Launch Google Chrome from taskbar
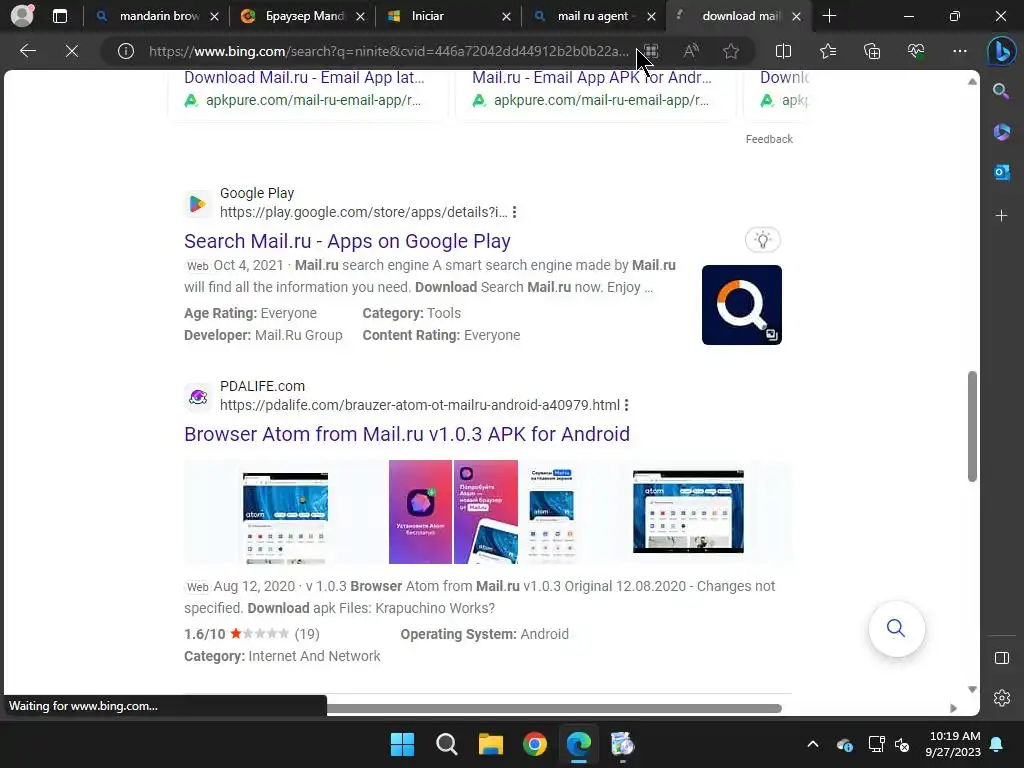 (534, 744)
